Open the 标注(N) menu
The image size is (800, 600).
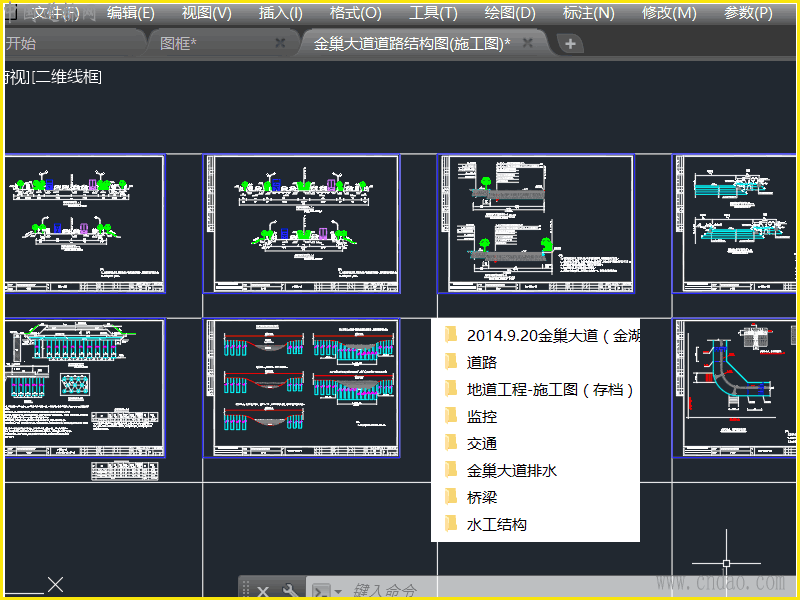pyautogui.click(x=588, y=13)
